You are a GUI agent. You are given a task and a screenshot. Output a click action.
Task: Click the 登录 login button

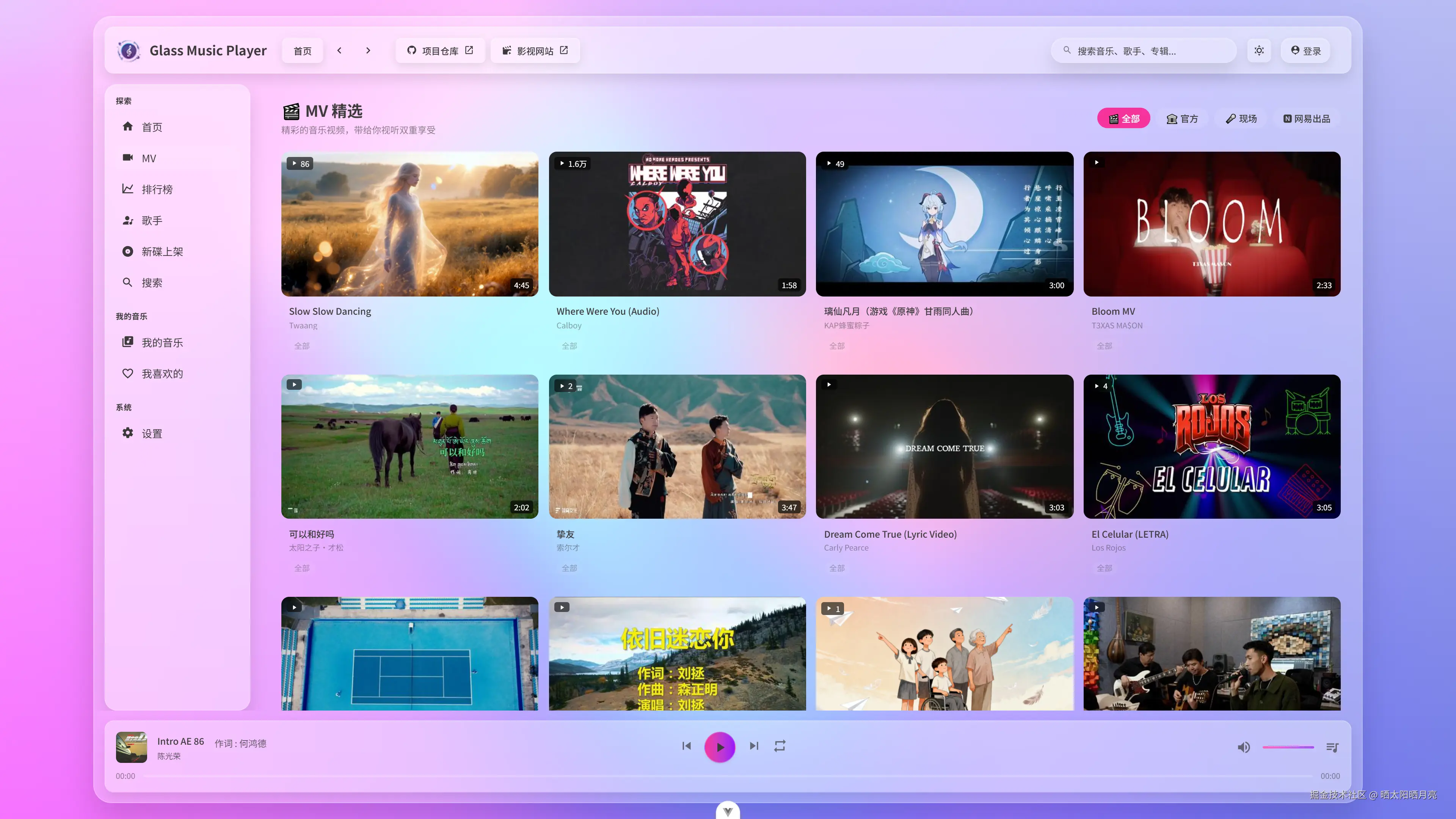tap(1305, 50)
